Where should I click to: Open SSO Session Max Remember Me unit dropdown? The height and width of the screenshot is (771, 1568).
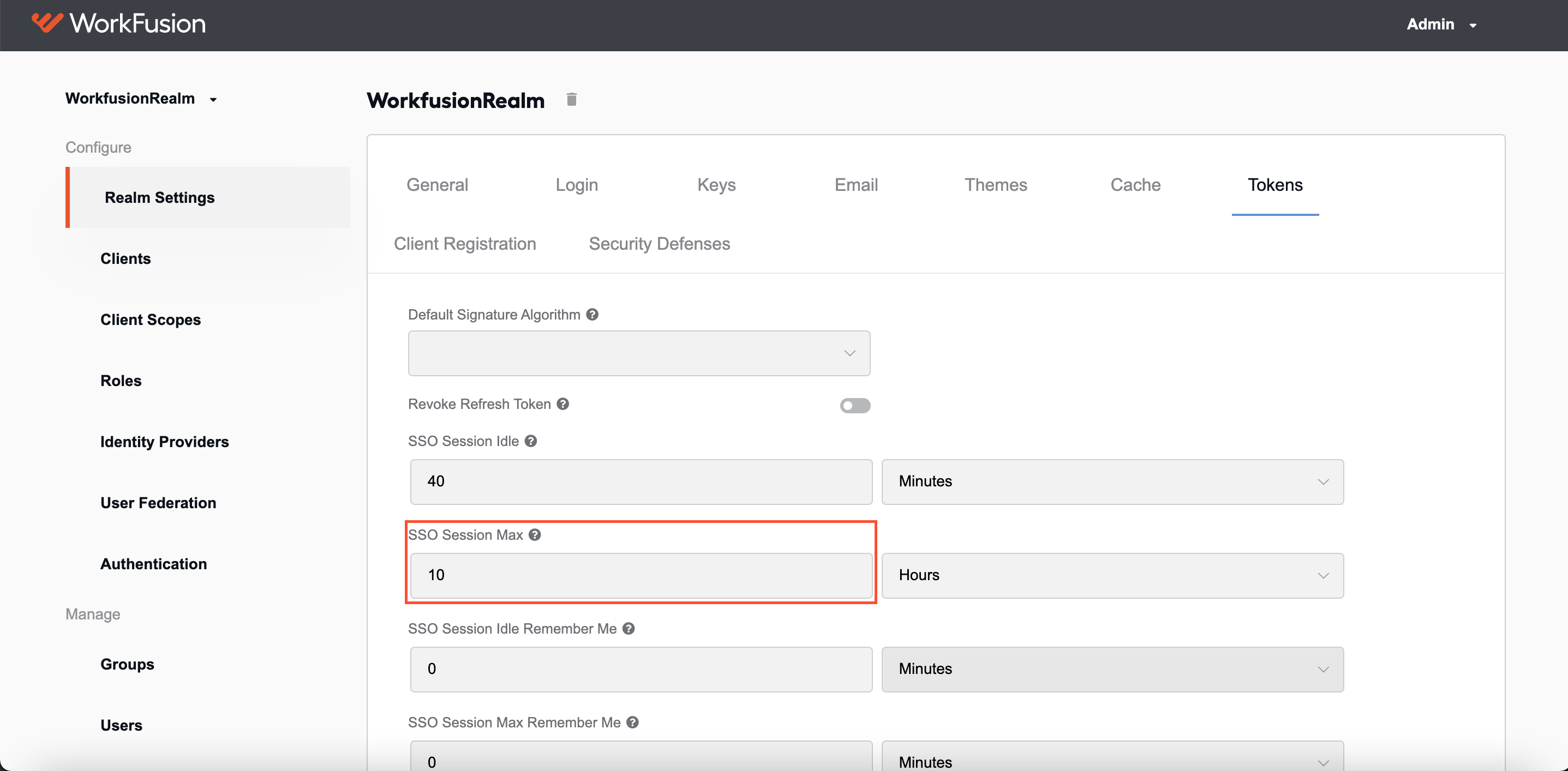coord(1112,756)
